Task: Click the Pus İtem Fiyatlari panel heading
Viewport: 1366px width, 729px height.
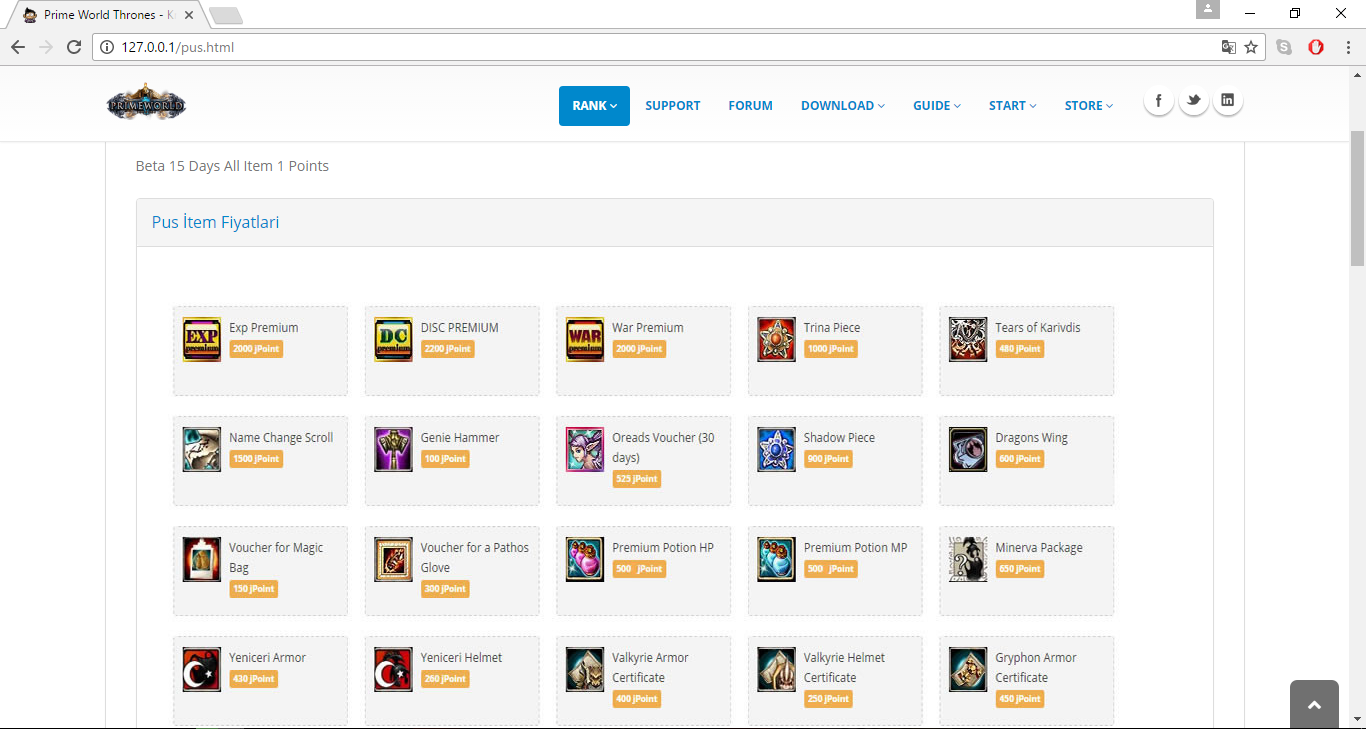Action: [x=215, y=222]
